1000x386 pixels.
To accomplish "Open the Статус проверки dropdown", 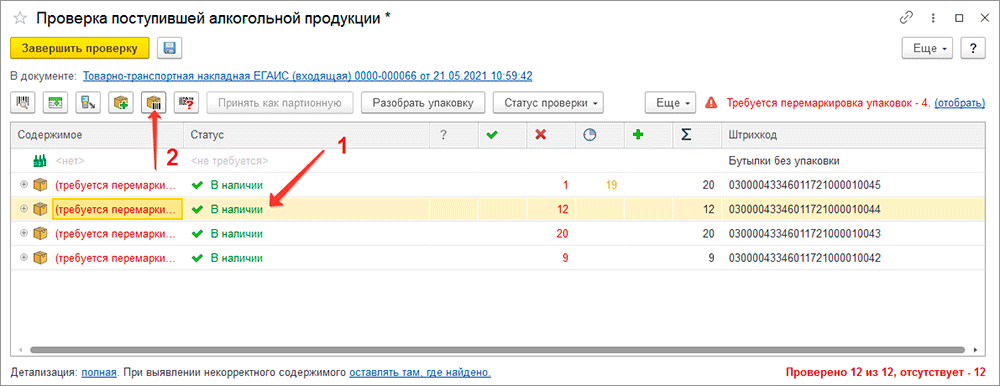I will pos(548,103).
